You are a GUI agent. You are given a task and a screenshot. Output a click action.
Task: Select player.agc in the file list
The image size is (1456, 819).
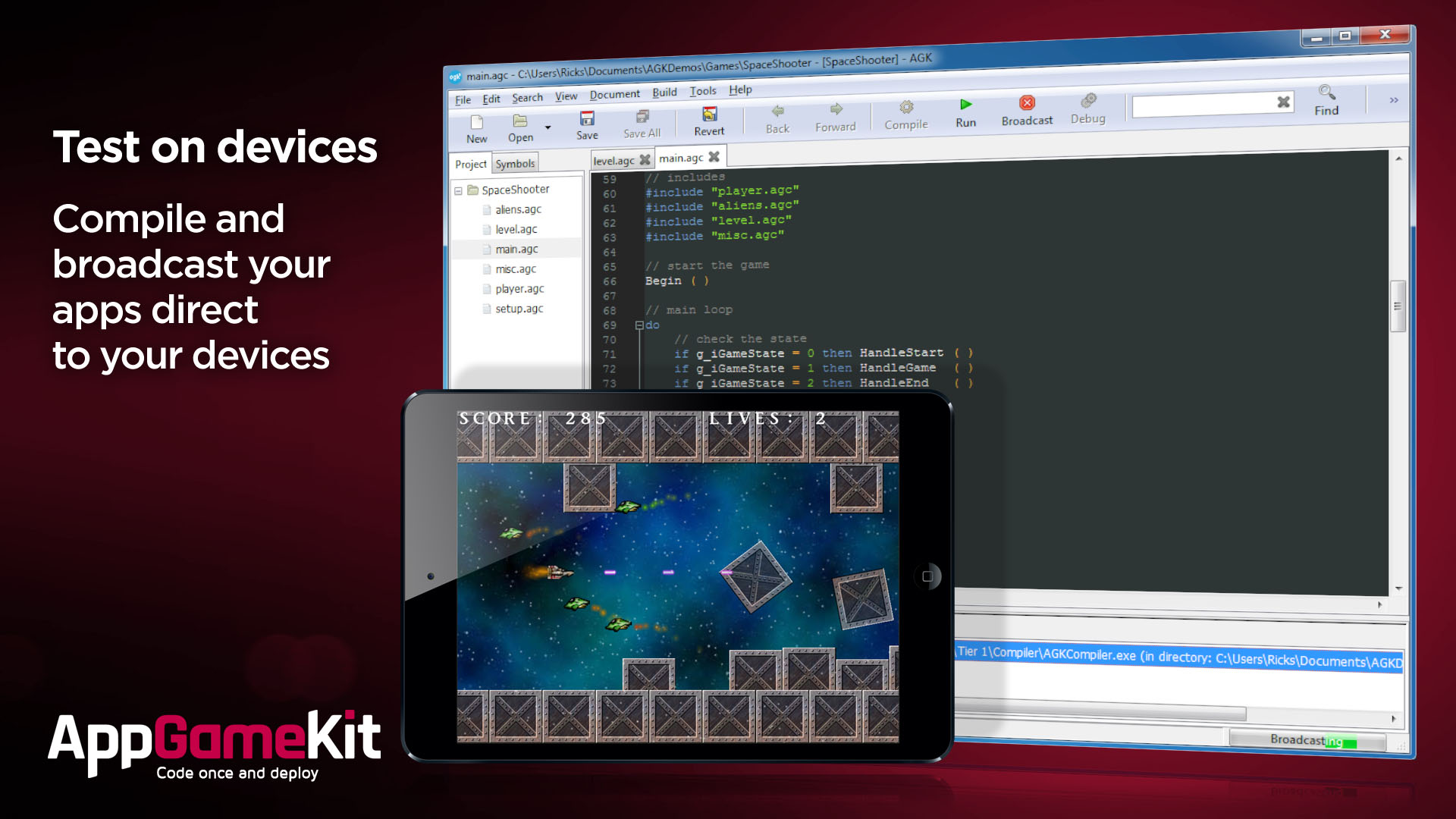tap(519, 288)
